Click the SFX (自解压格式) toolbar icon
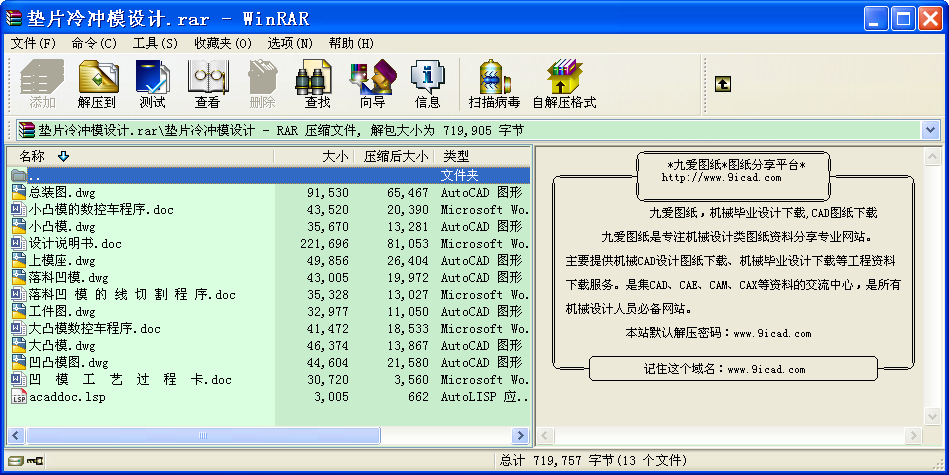 pos(564,83)
